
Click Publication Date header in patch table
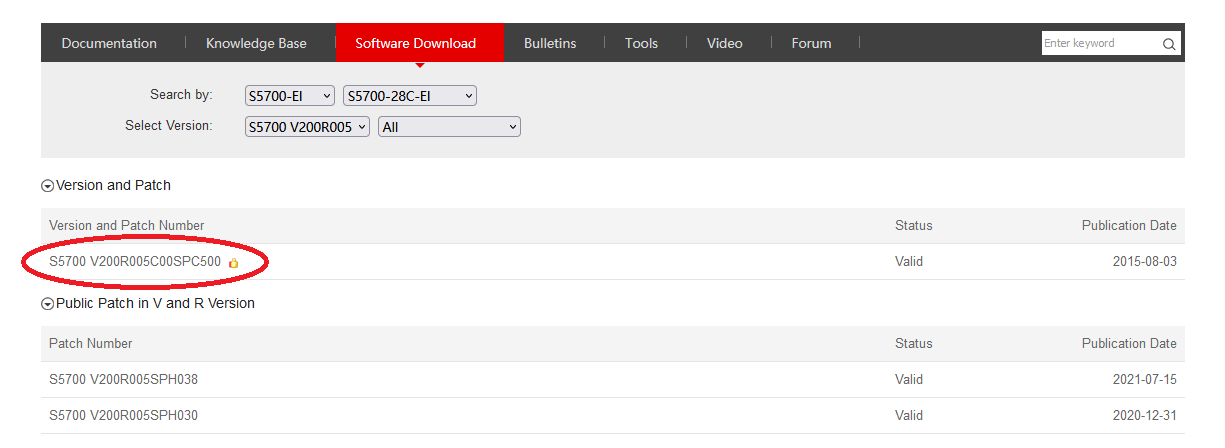pyautogui.click(x=1129, y=344)
